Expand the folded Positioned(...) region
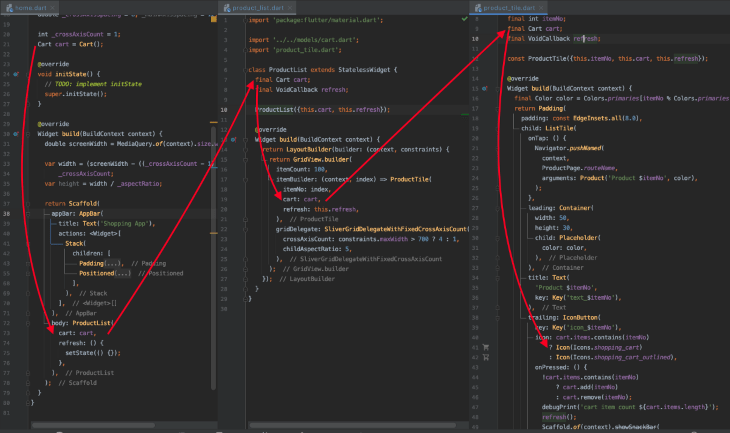 [105, 273]
